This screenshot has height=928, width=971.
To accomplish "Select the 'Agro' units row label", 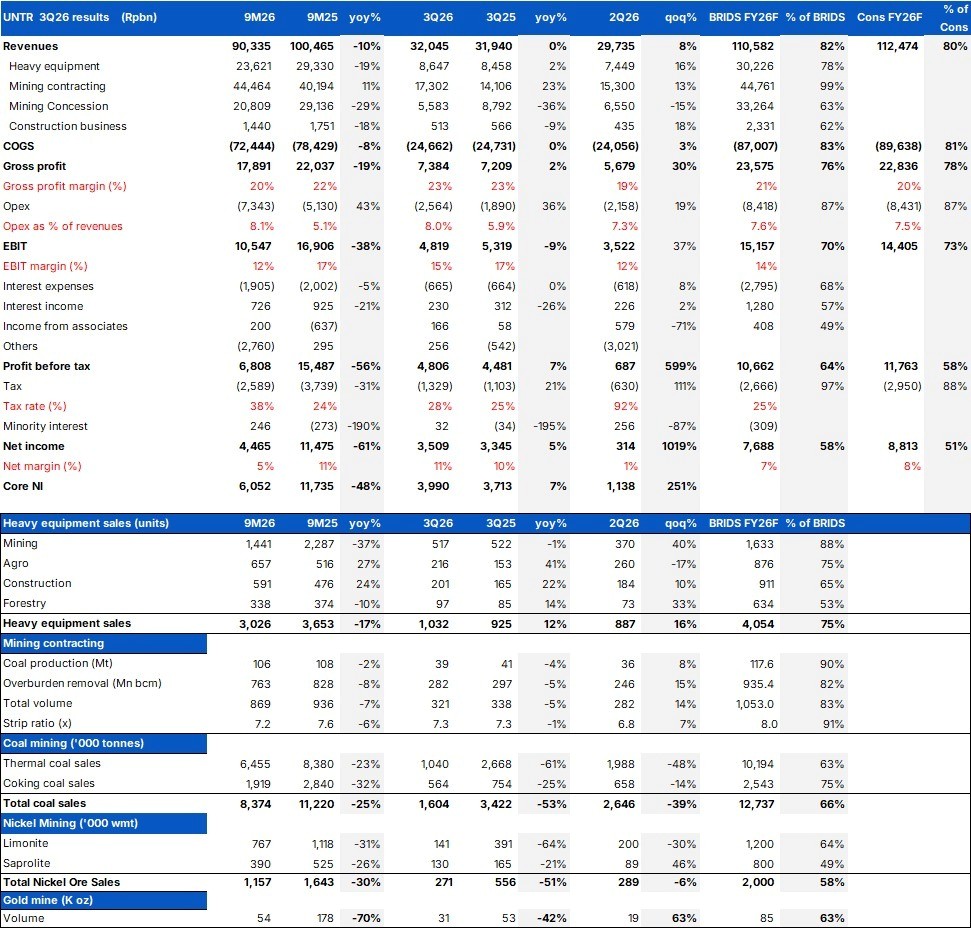I will pyautogui.click(x=15, y=563).
